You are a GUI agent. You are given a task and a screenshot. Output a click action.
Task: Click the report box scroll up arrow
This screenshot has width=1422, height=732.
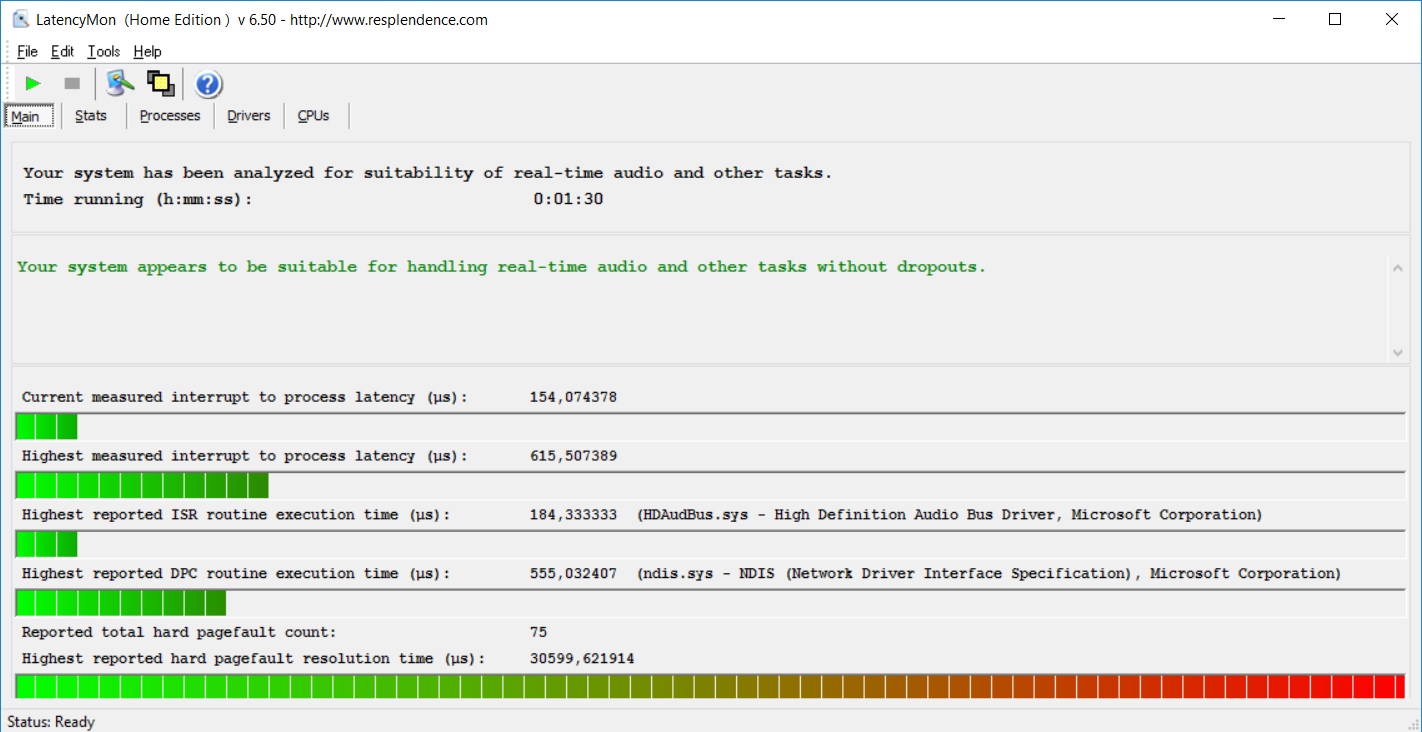point(1397,267)
